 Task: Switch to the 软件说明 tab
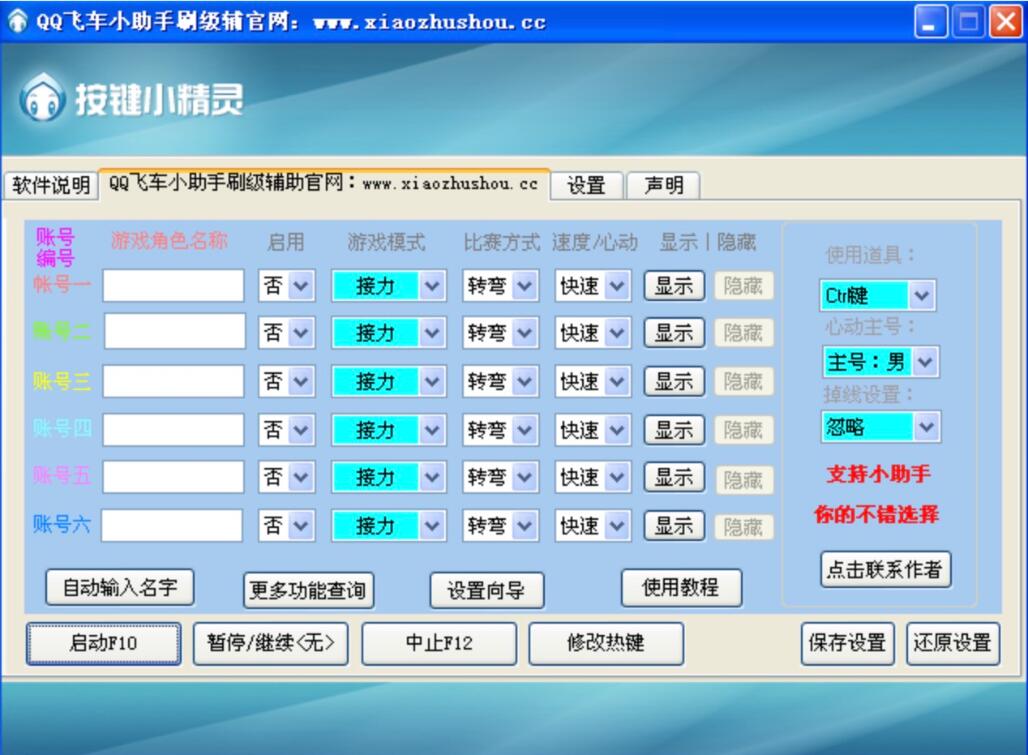pyautogui.click(x=51, y=185)
